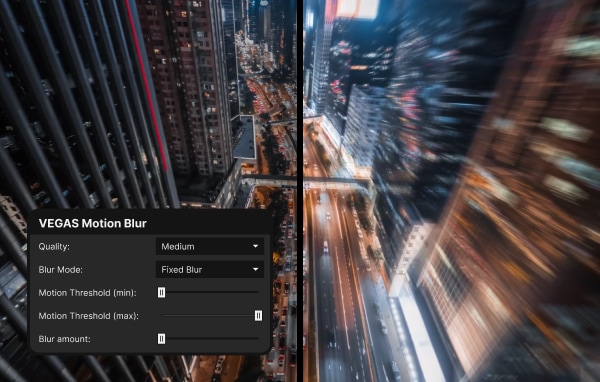The width and height of the screenshot is (600, 382).
Task: Click the Medium quality combo box
Action: [210, 246]
